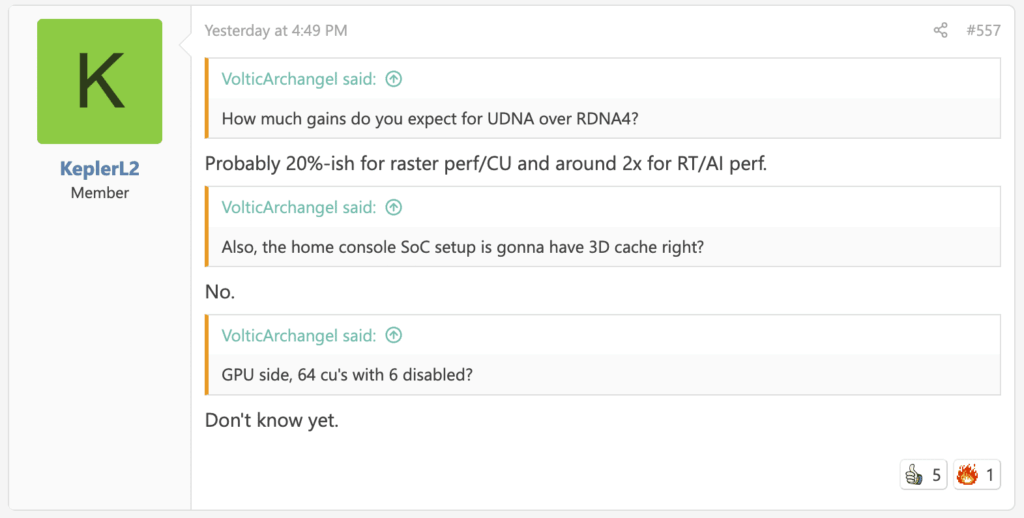1024x518 pixels.
Task: Expand the quote about home console SoC setup
Action: (x=462, y=246)
